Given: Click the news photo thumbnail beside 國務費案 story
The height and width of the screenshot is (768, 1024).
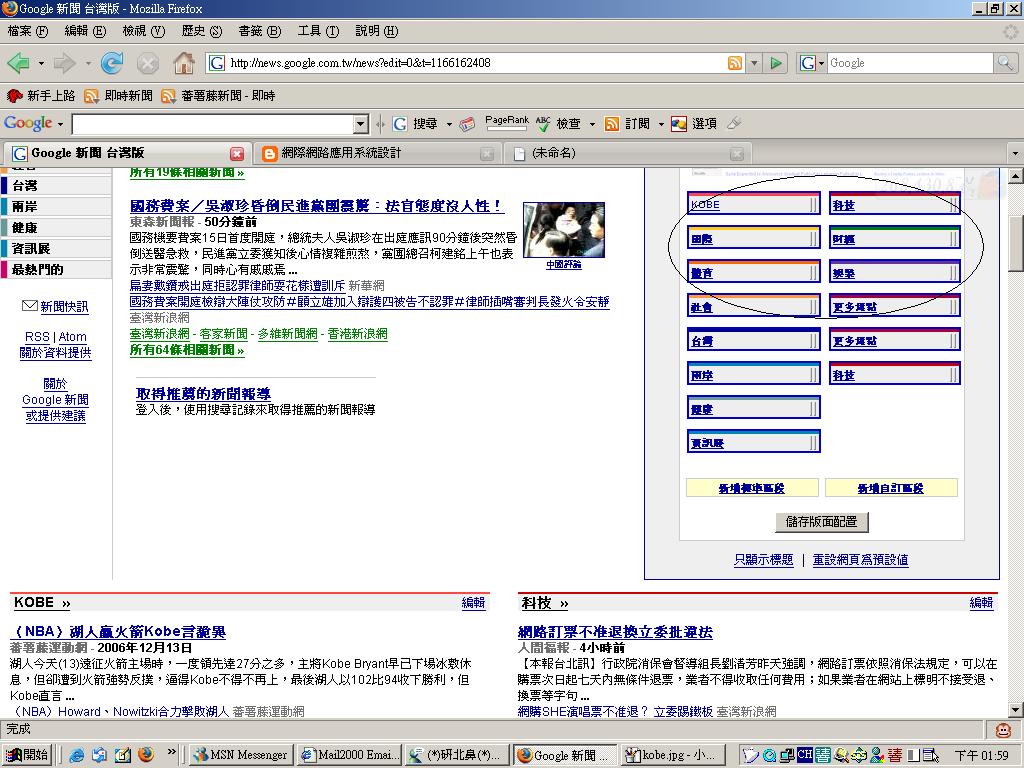Looking at the screenshot, I should (564, 230).
